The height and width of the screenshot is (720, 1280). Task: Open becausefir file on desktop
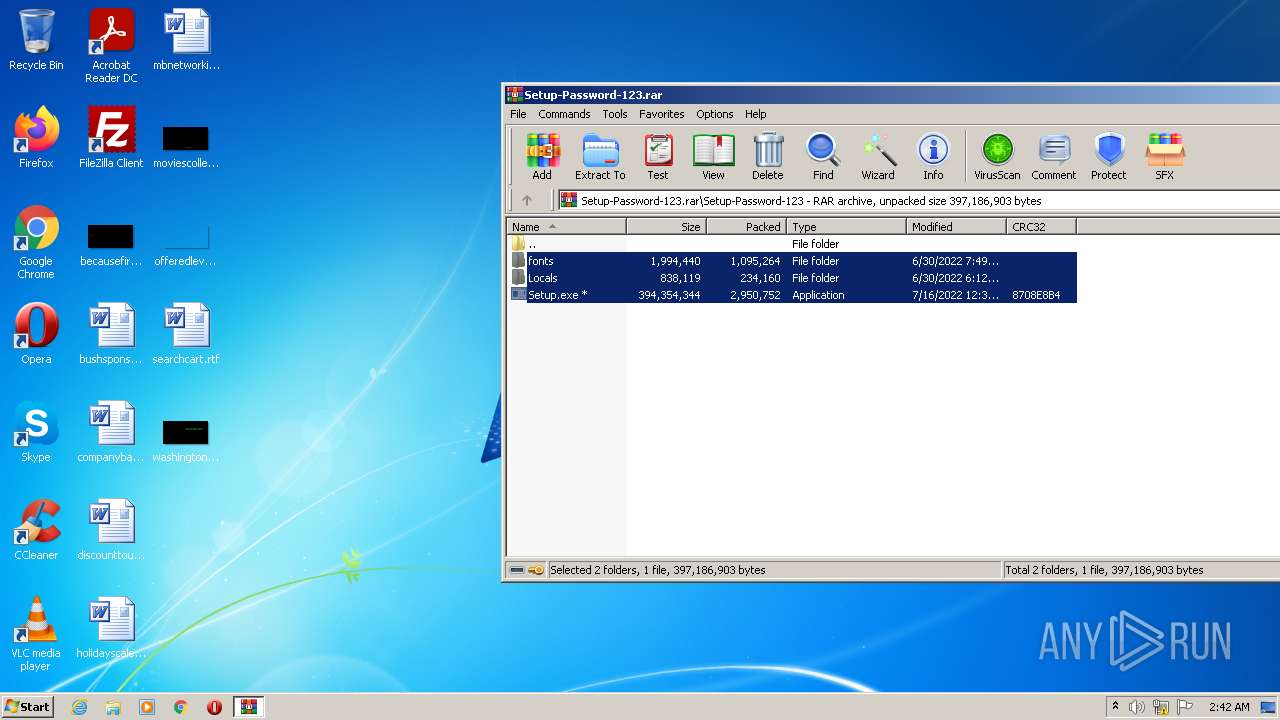click(111, 244)
